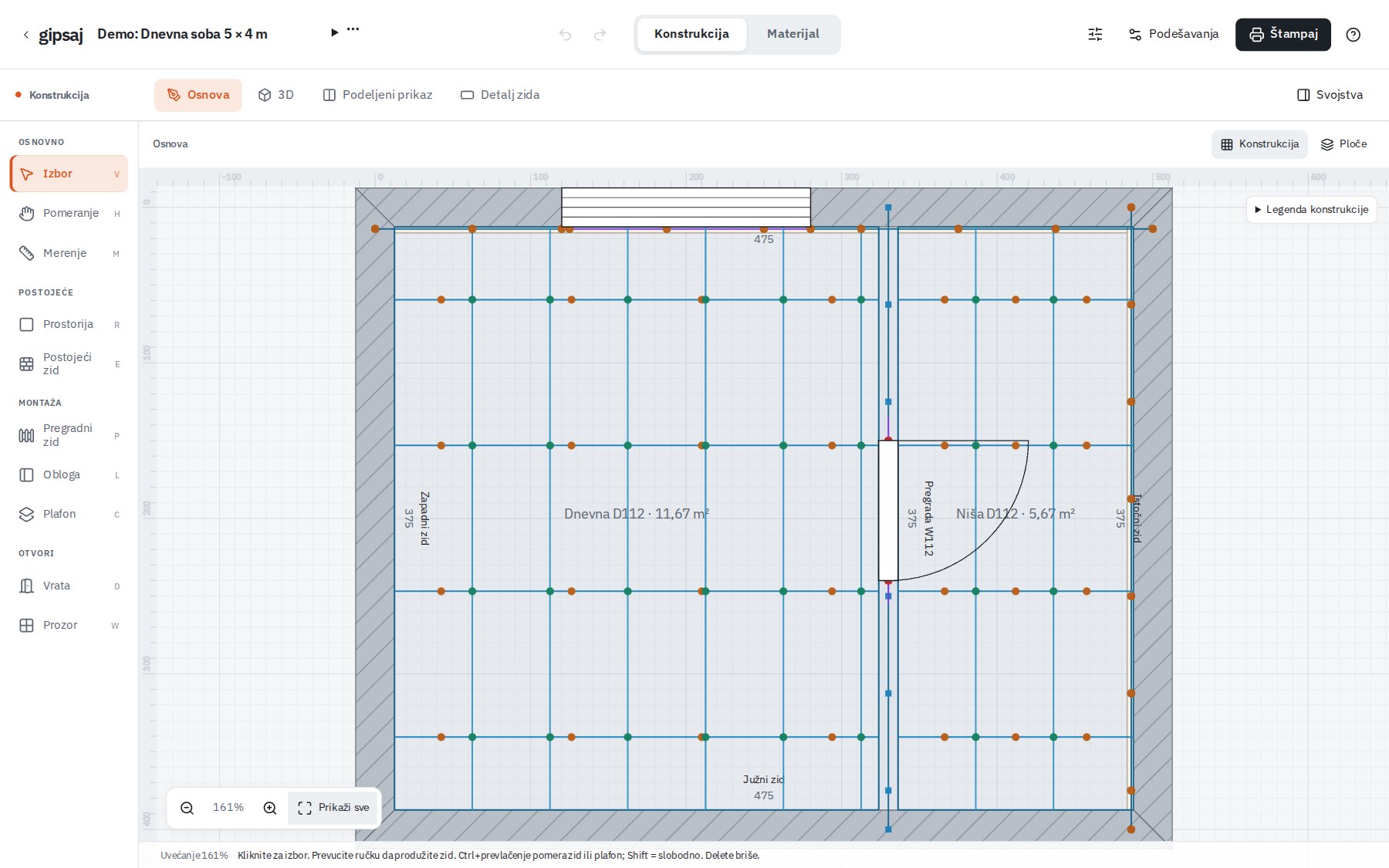Select the Prozor window tool
Screen dimensions: 1389x868
(x=69, y=625)
